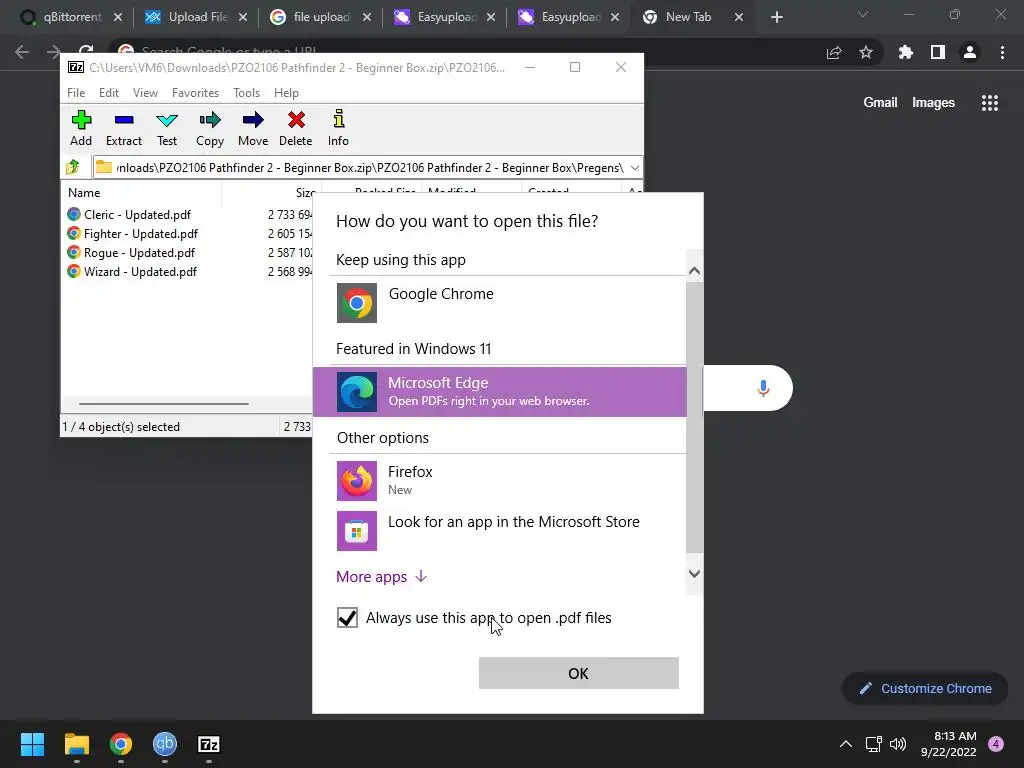
Task: Click the Delete toolbar icon
Action: pos(296,128)
